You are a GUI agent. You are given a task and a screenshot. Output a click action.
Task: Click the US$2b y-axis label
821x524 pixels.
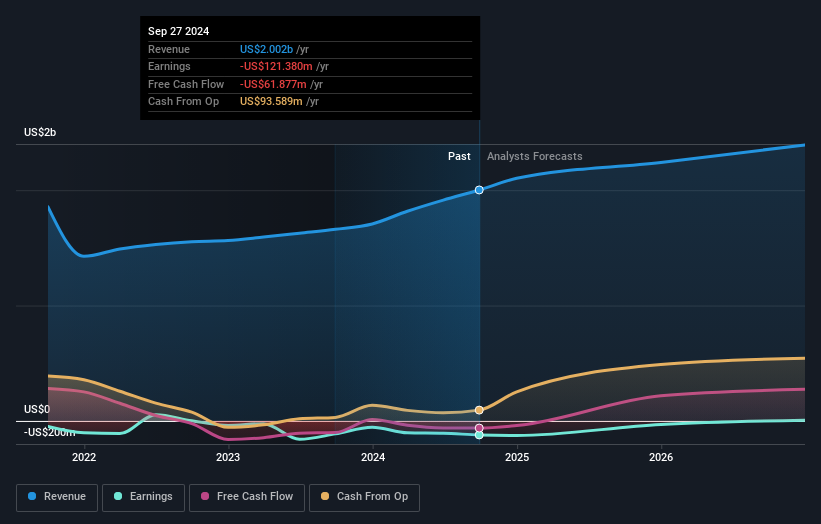coord(40,132)
